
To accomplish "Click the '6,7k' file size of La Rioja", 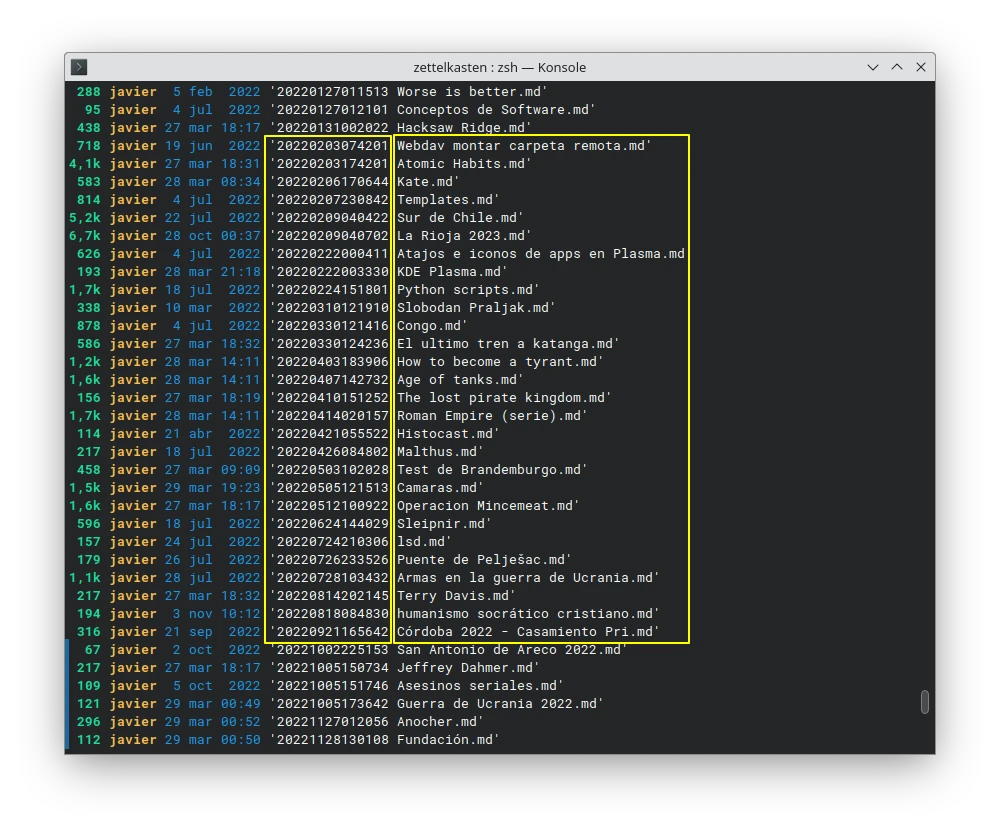I will coord(85,236).
